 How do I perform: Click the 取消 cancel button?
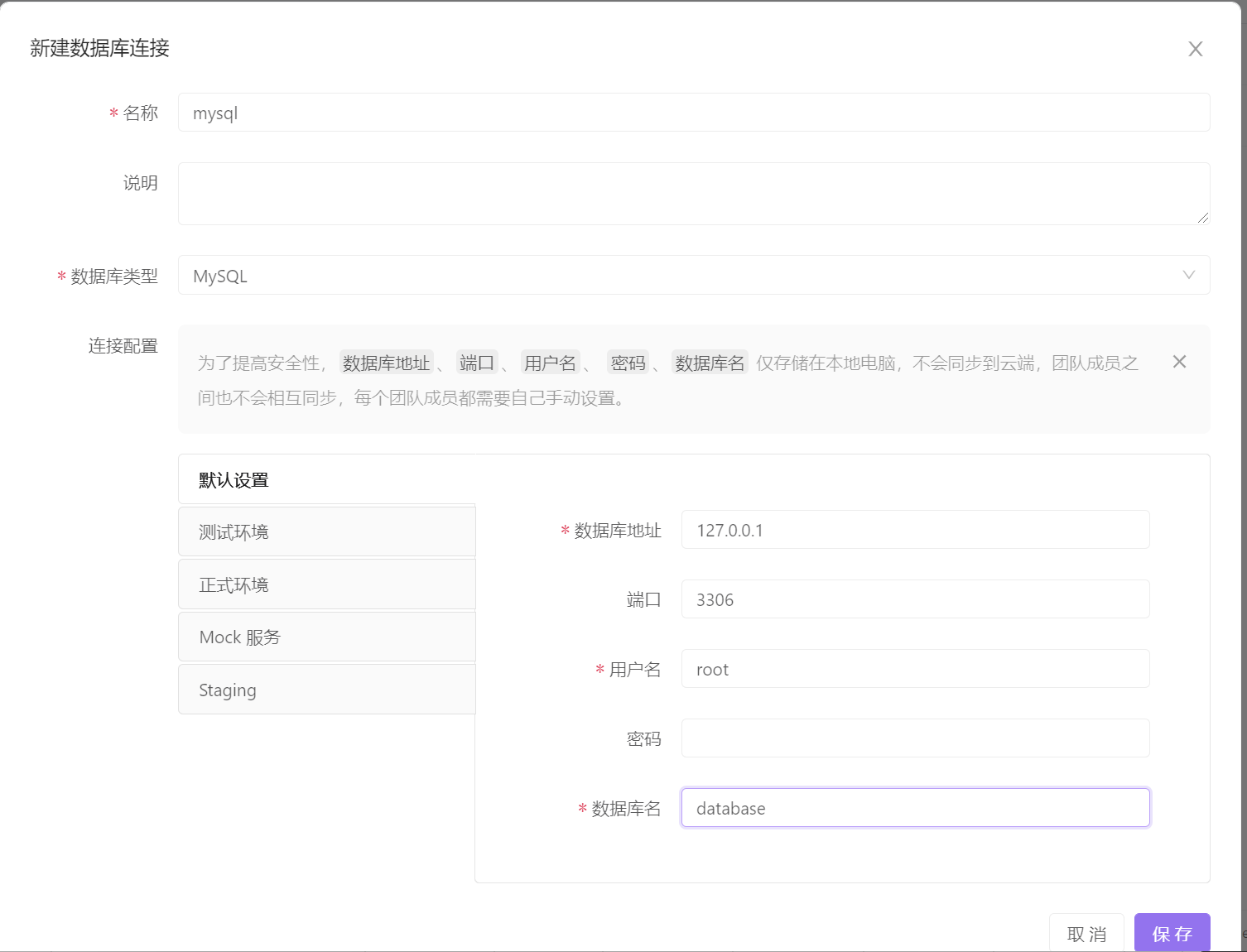click(x=1086, y=933)
